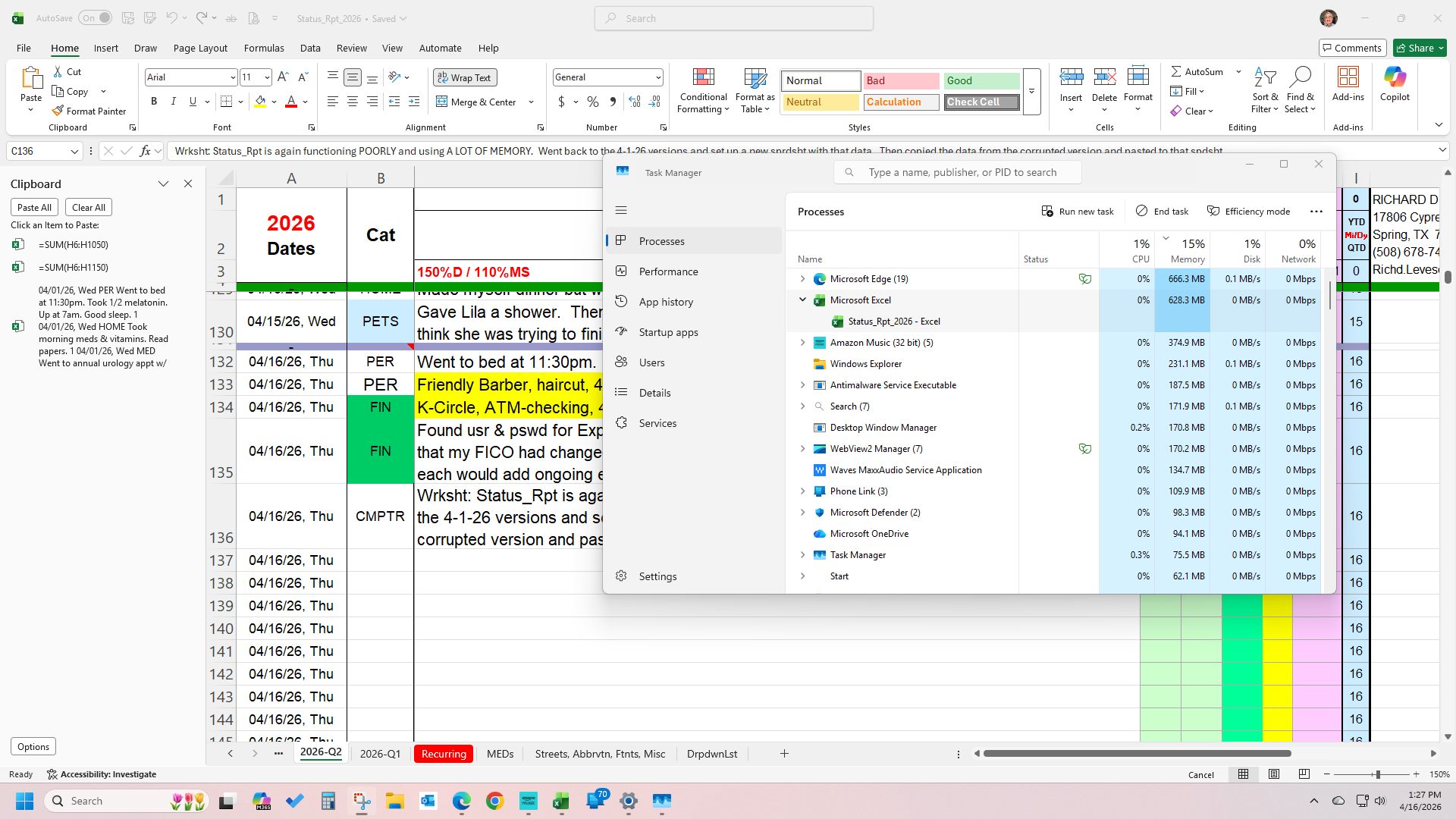Image resolution: width=1456 pixels, height=819 pixels.
Task: Click Run new task button icon
Action: coord(1047,211)
